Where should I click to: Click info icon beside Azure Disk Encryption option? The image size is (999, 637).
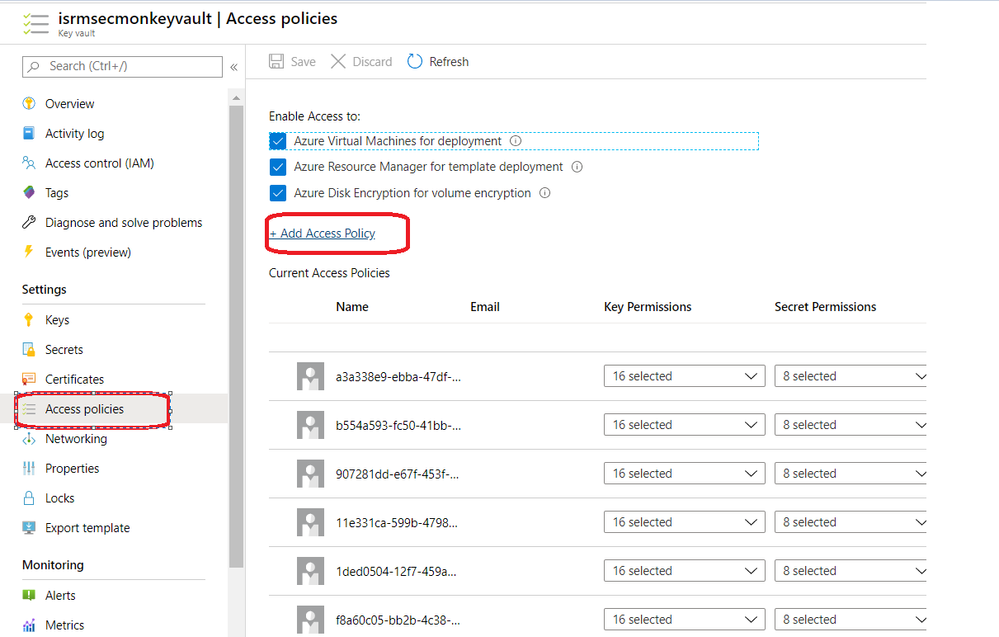tap(545, 193)
